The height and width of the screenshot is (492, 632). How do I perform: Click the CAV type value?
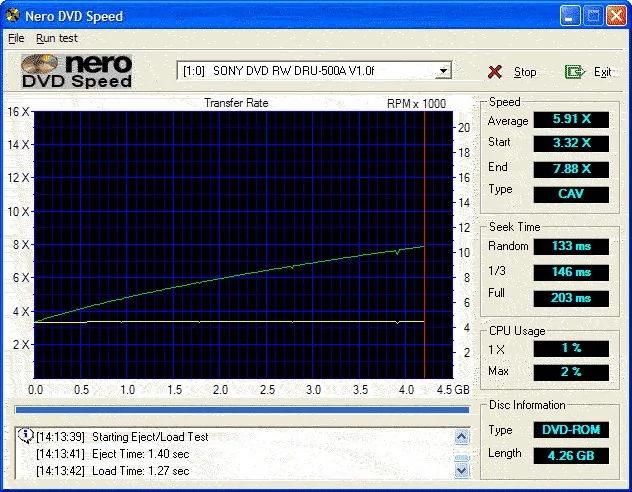coord(571,194)
